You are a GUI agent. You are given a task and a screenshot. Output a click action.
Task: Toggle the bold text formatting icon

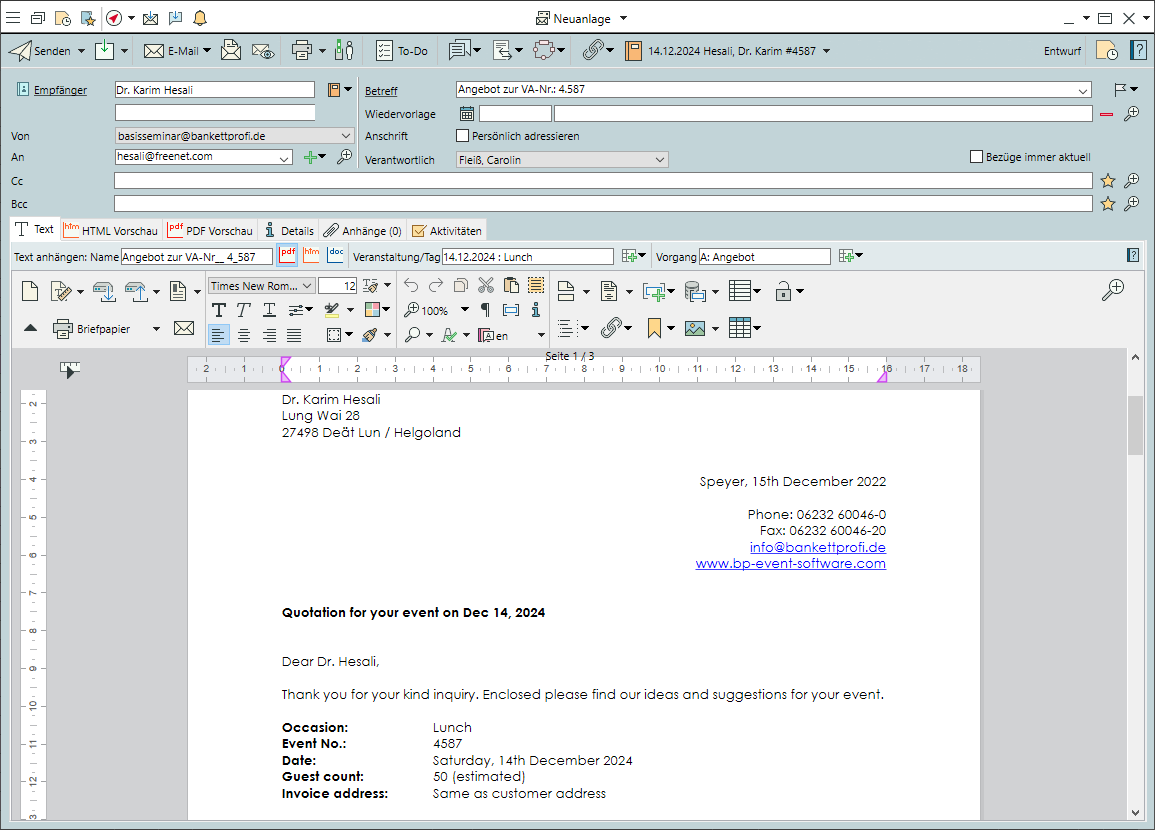[219, 310]
